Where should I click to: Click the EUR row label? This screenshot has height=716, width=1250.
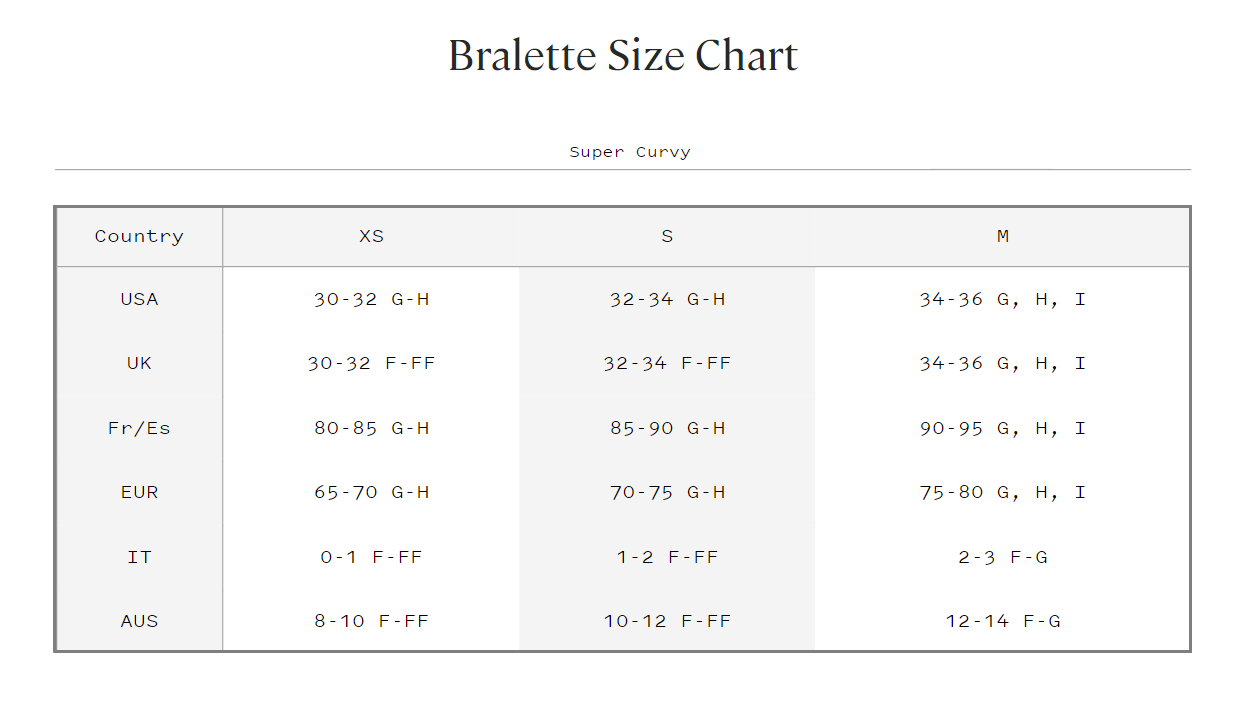click(139, 492)
